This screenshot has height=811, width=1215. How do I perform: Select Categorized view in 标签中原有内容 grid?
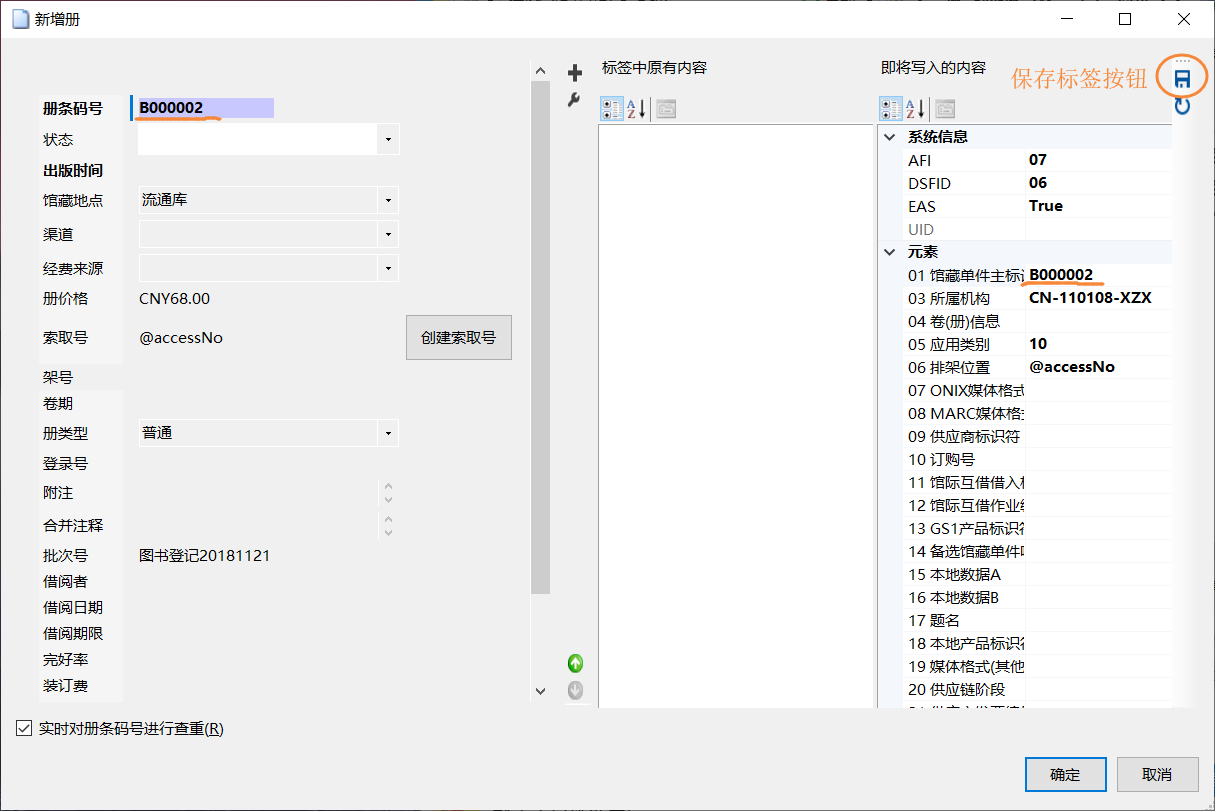point(613,109)
